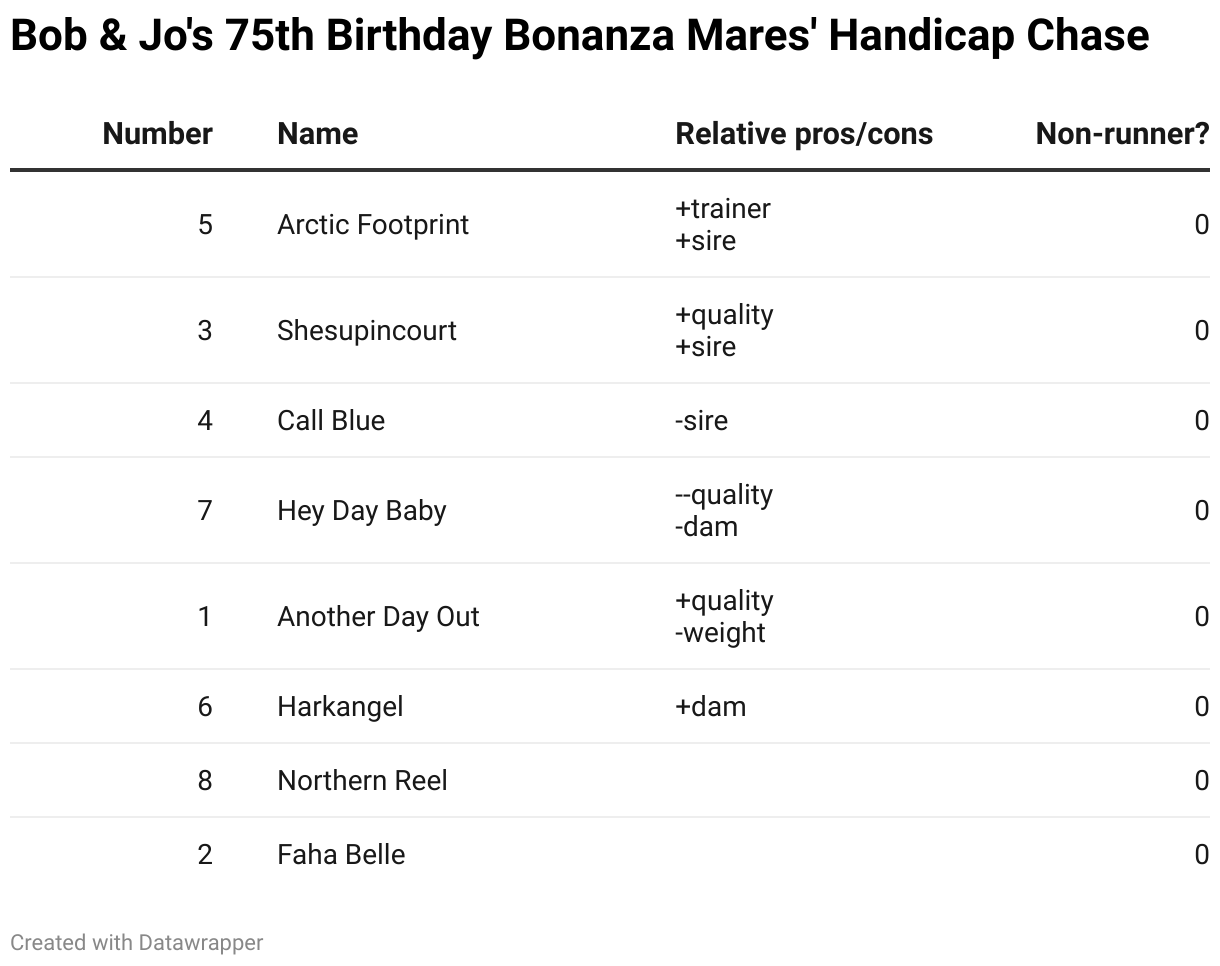Image resolution: width=1220 pixels, height=966 pixels.
Task: Select the +dam cell for Harkangel
Action: [710, 707]
